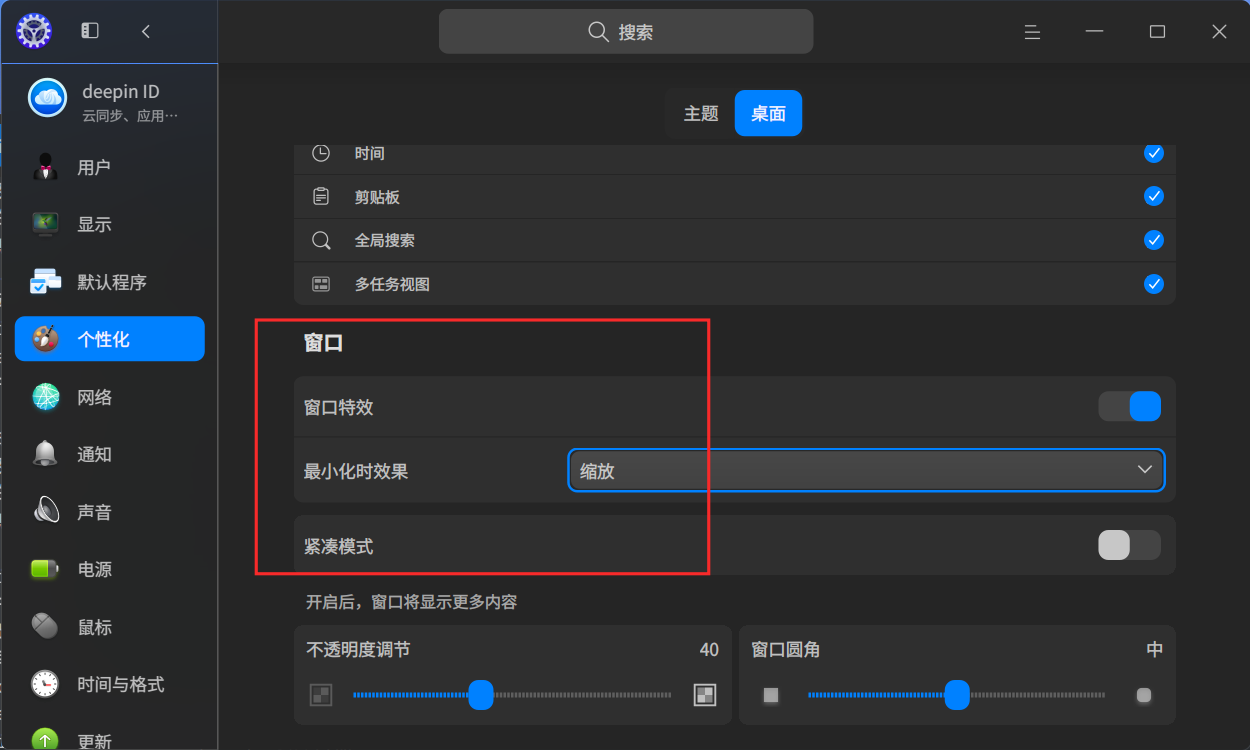Click the opacity value 40
The image size is (1250, 750).
coord(709,650)
